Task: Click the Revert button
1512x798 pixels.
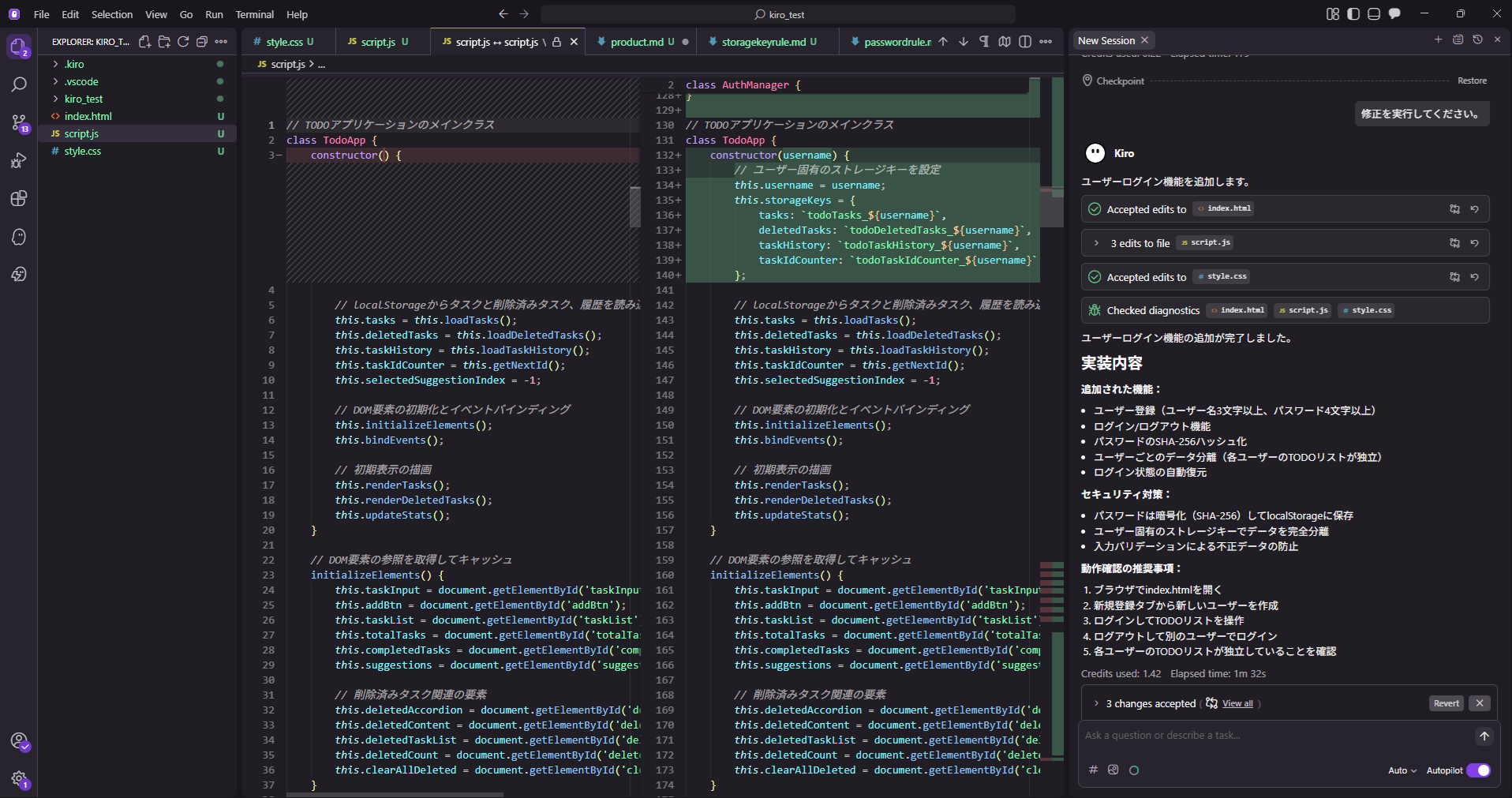Action: tap(1446, 703)
